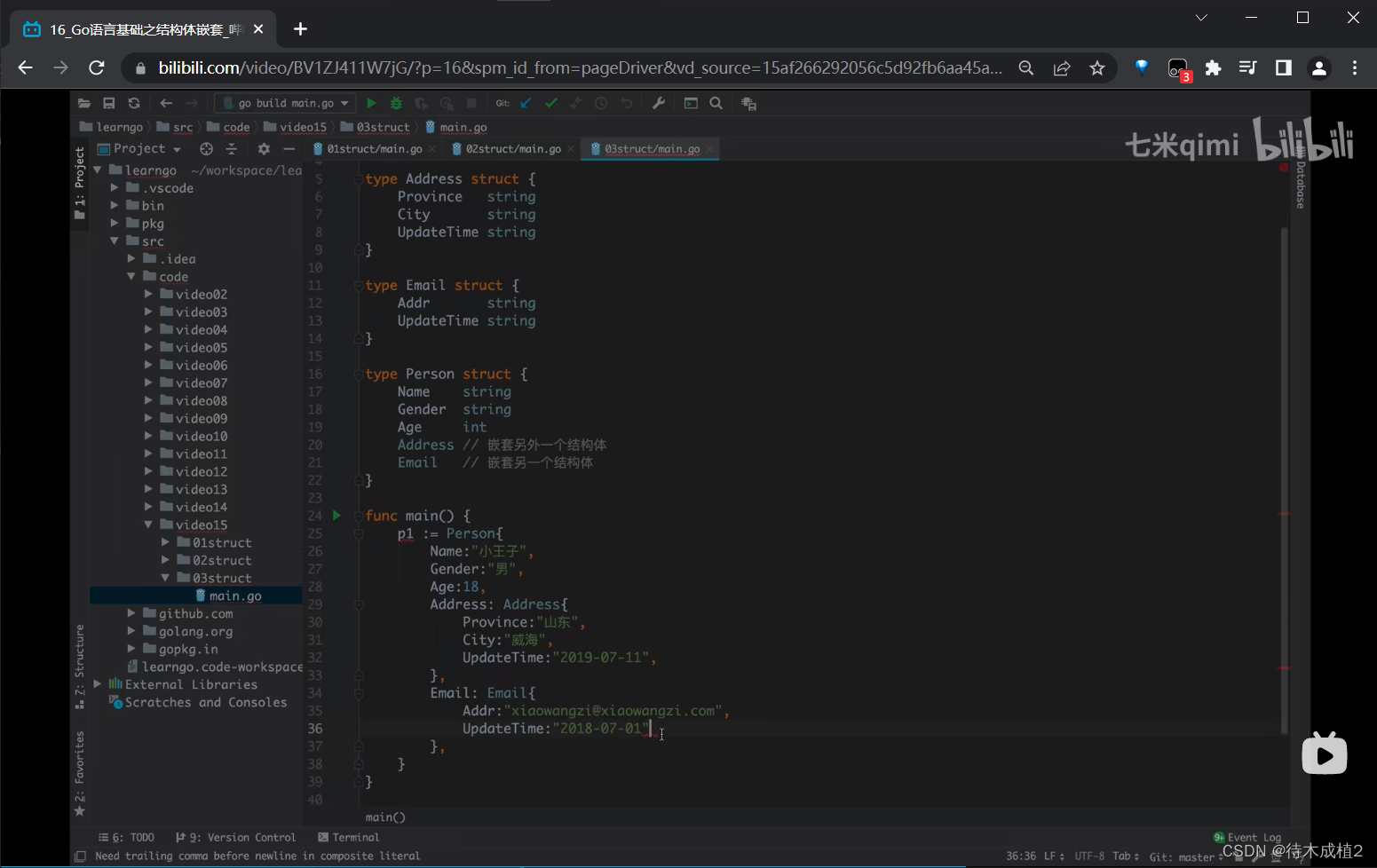Click the Open folder toolbar icon
Viewport: 1377px width, 868px height.
point(84,104)
